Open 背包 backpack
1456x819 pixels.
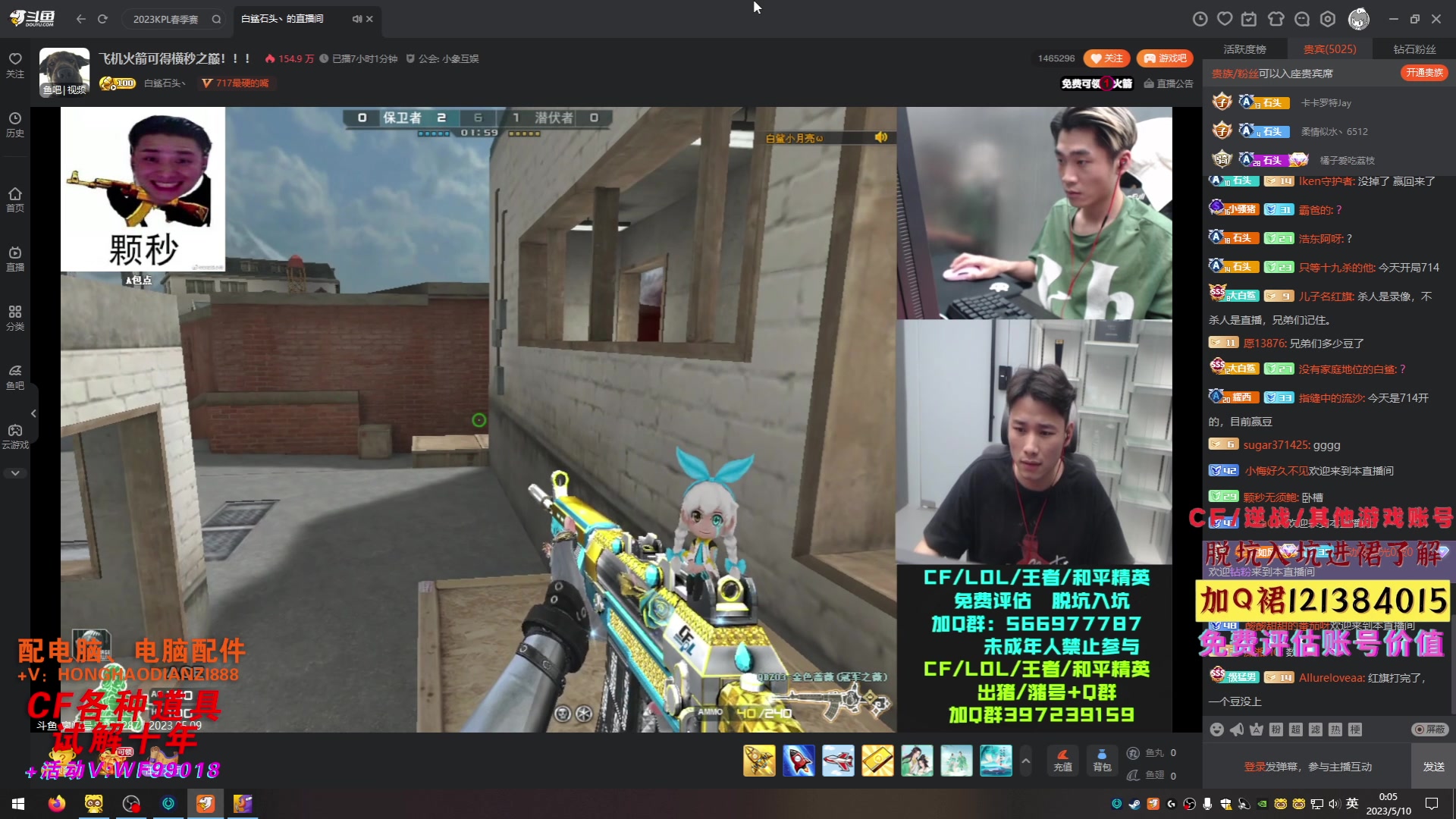(1102, 761)
